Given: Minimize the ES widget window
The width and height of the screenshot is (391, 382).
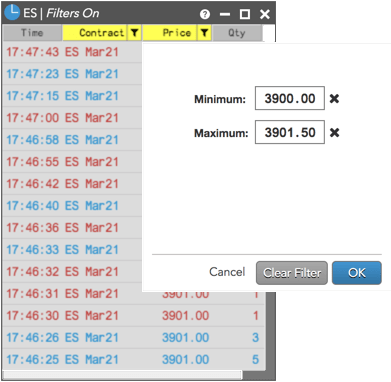Looking at the screenshot, I should pyautogui.click(x=225, y=14).
